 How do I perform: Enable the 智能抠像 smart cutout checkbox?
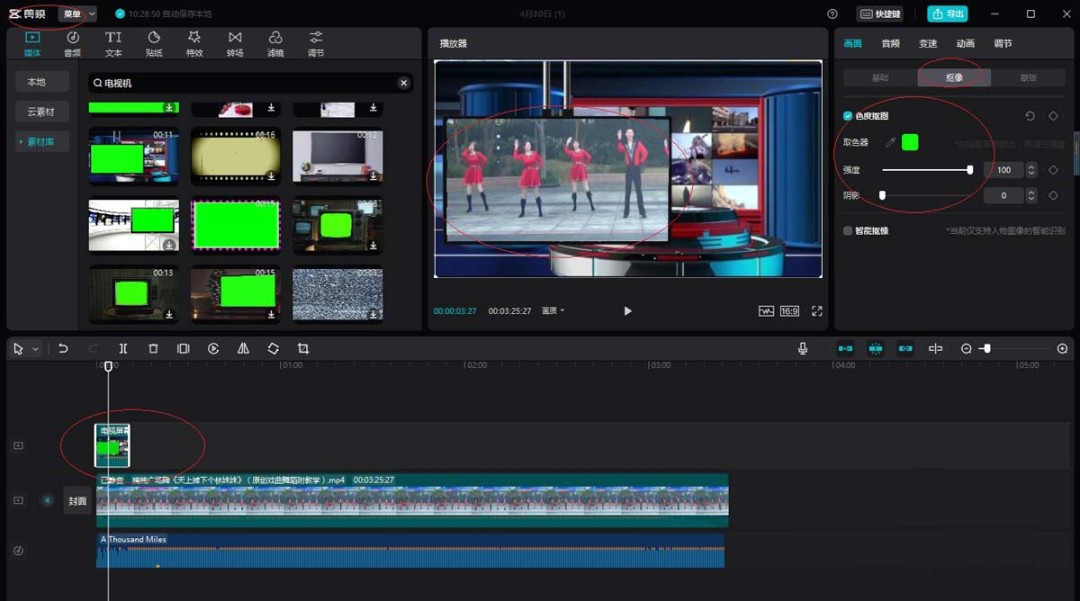pyautogui.click(x=848, y=231)
